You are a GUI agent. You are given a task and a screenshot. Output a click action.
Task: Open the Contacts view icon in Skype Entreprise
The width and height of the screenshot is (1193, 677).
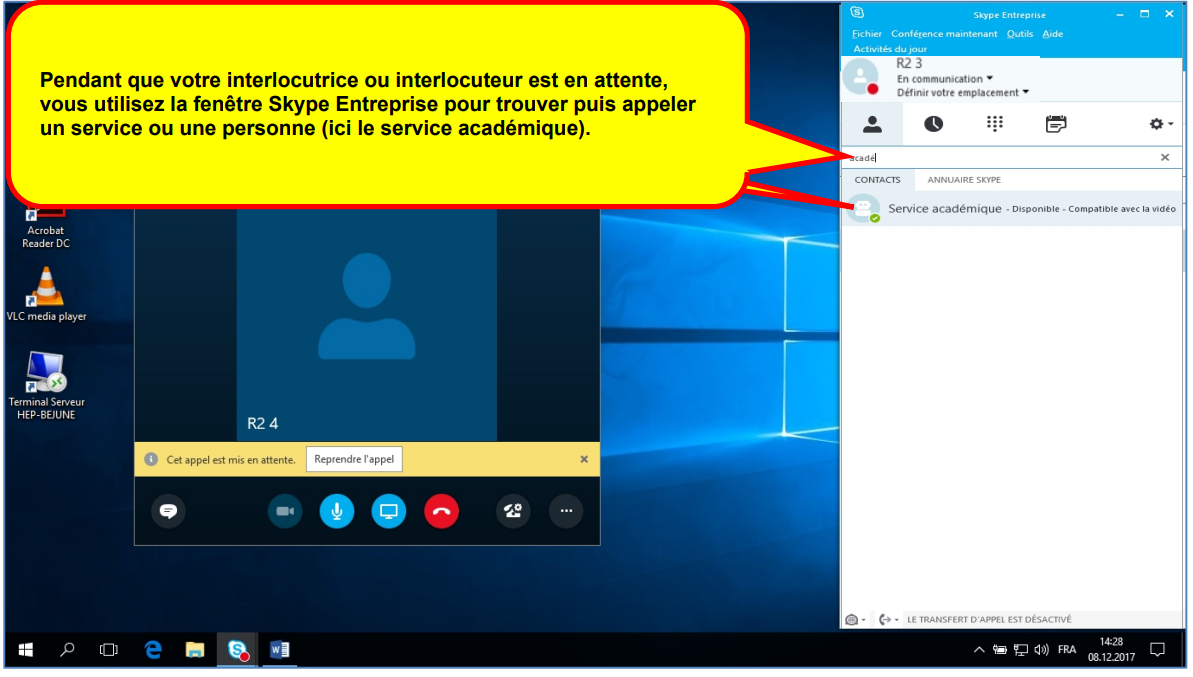[x=872, y=124]
